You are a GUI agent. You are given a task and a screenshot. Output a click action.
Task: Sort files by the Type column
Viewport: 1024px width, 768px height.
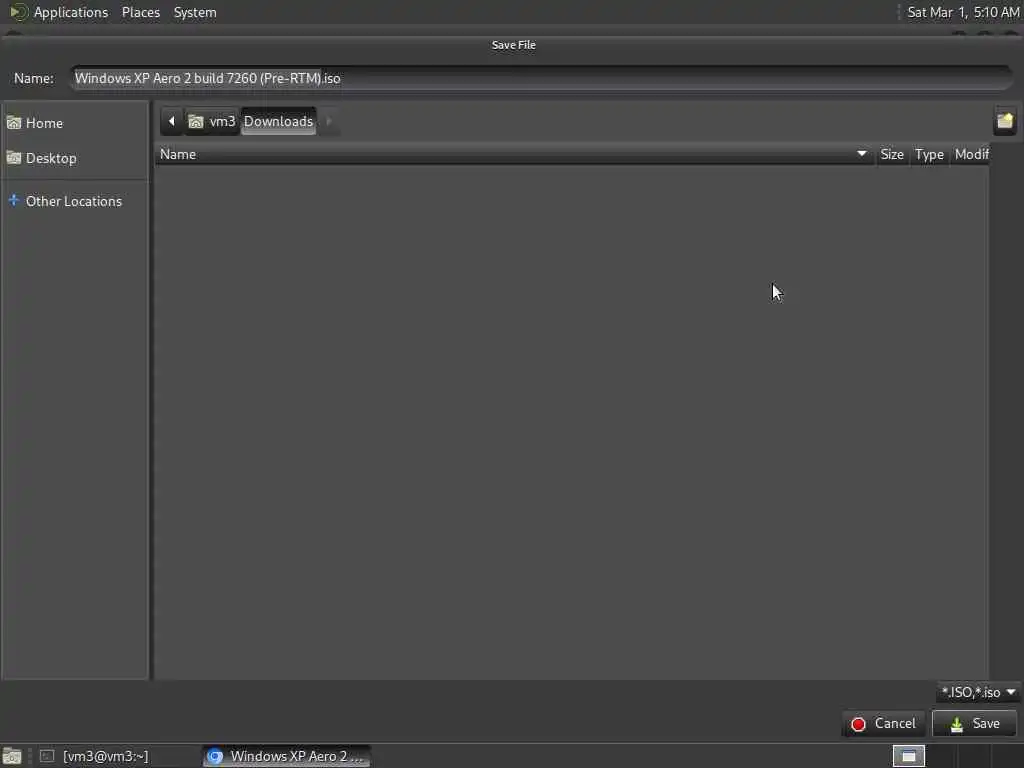929,155
